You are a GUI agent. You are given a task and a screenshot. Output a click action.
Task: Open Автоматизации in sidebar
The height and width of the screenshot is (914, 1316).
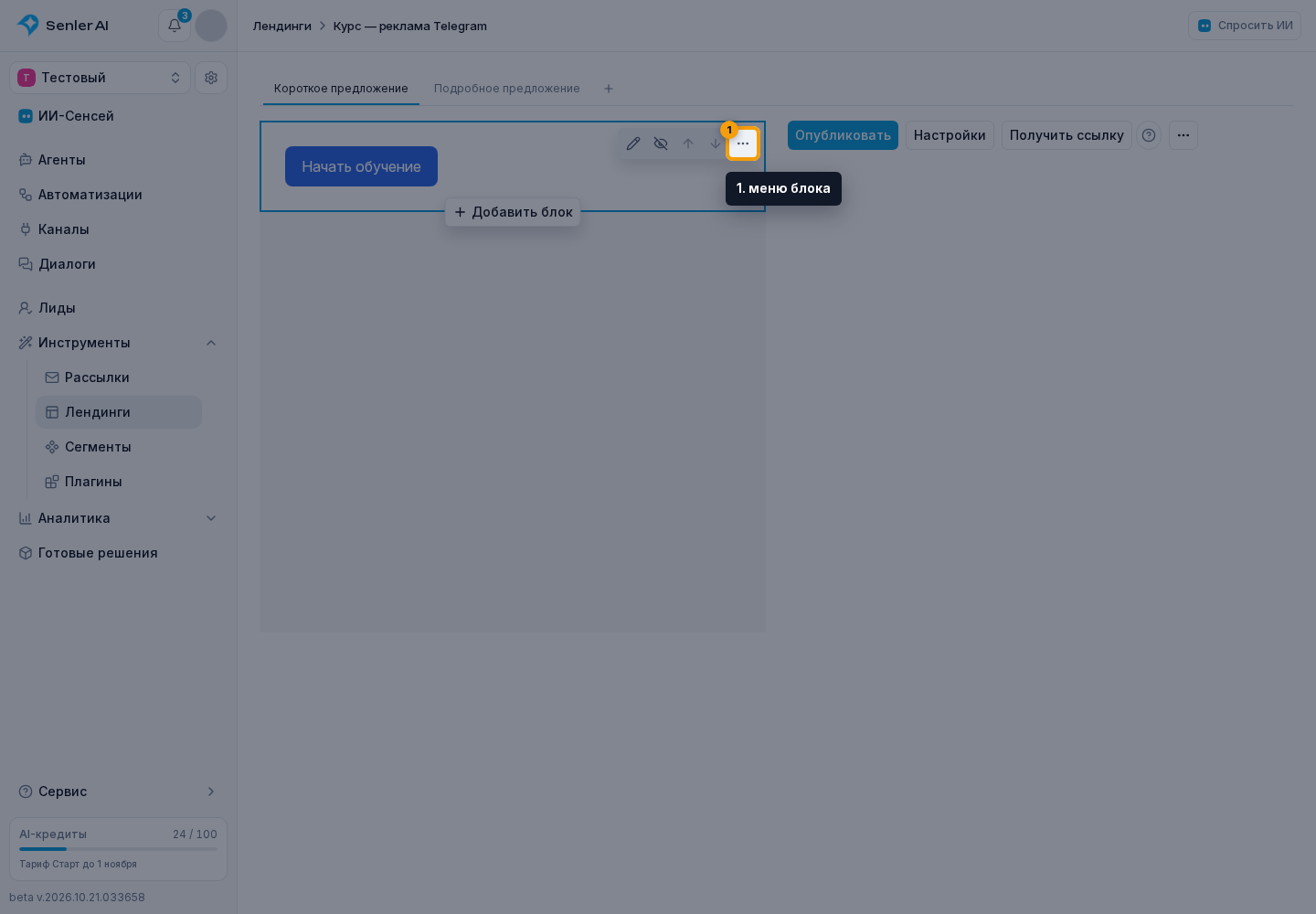118,195
